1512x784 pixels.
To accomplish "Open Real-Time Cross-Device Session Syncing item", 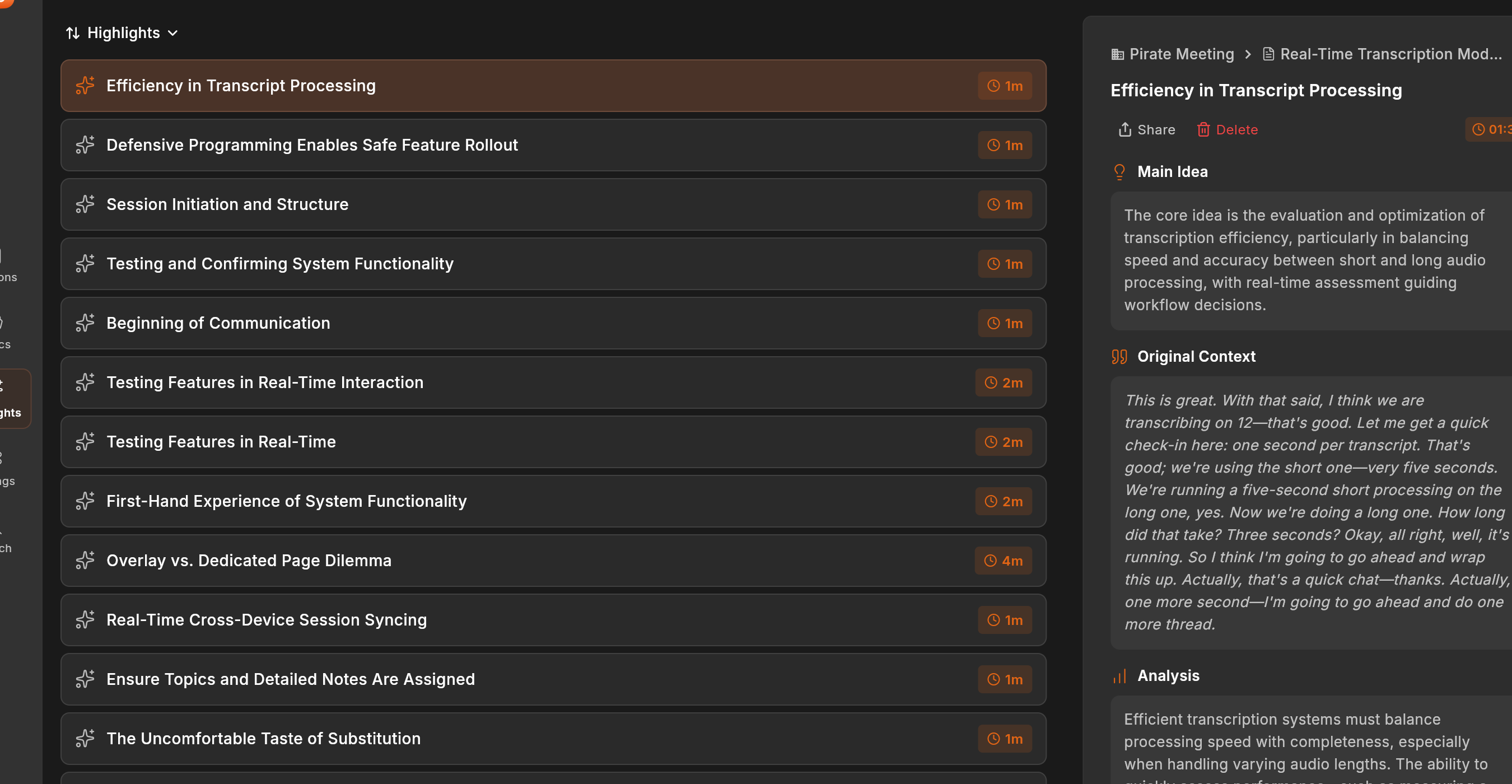I will pyautogui.click(x=267, y=620).
